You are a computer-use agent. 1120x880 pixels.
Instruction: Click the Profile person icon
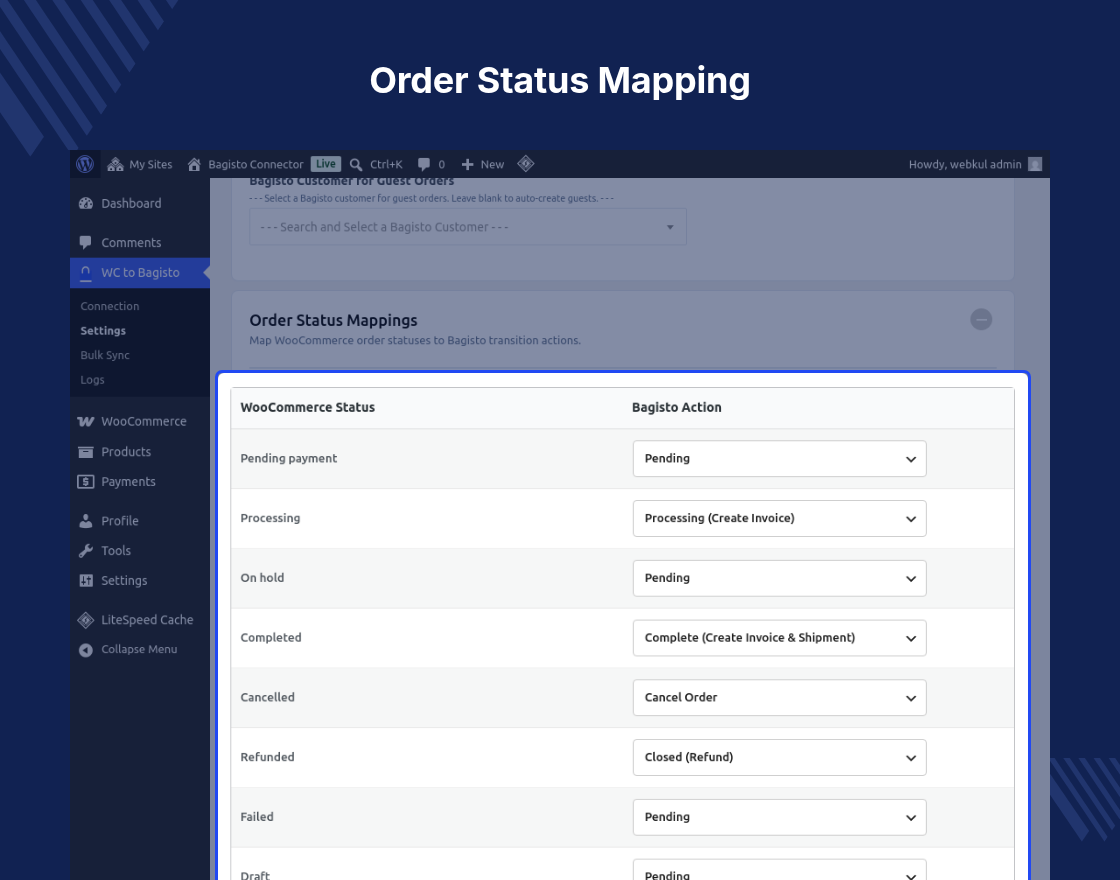tap(86, 521)
